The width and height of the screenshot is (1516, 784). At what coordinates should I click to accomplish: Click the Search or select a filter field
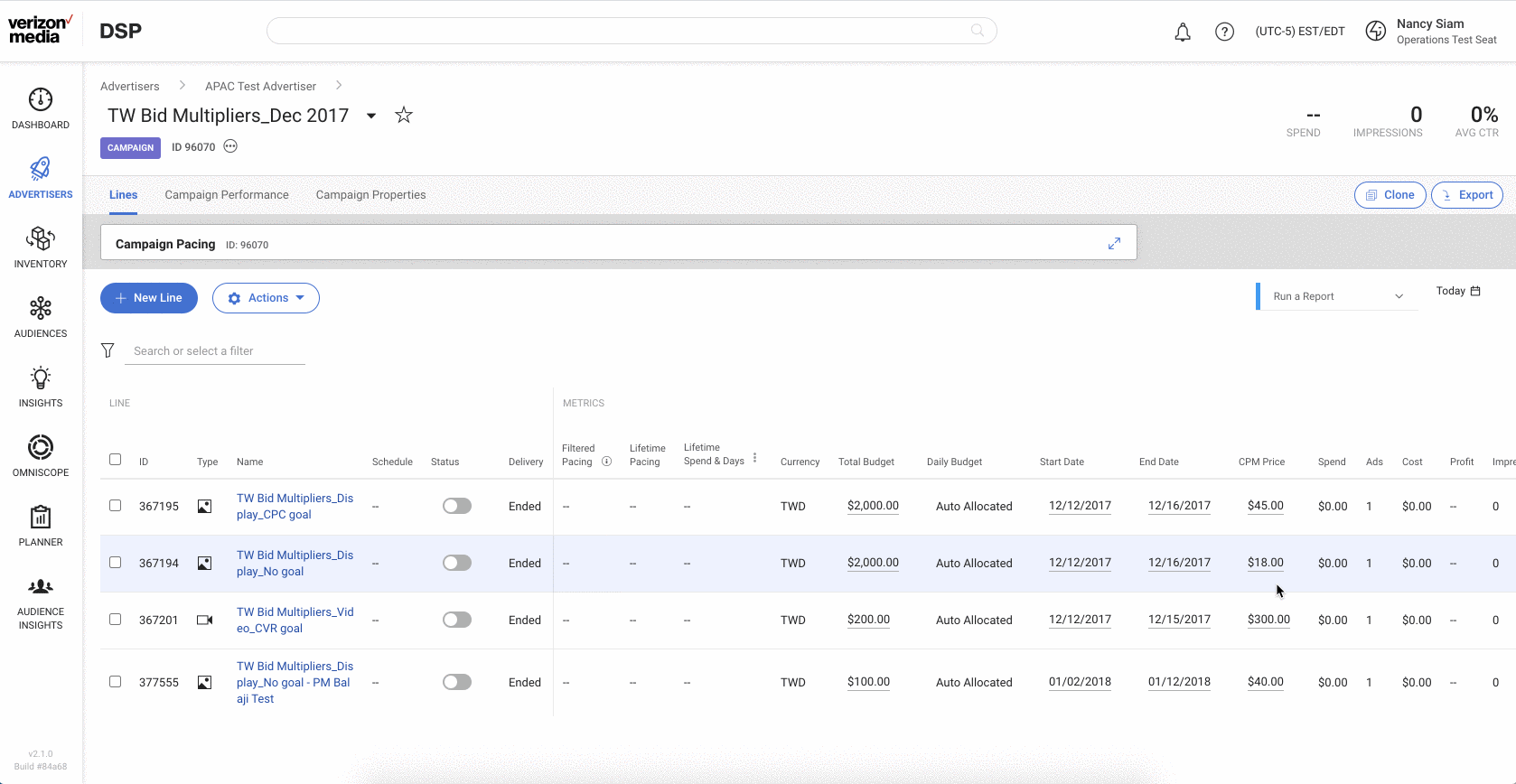tap(215, 351)
